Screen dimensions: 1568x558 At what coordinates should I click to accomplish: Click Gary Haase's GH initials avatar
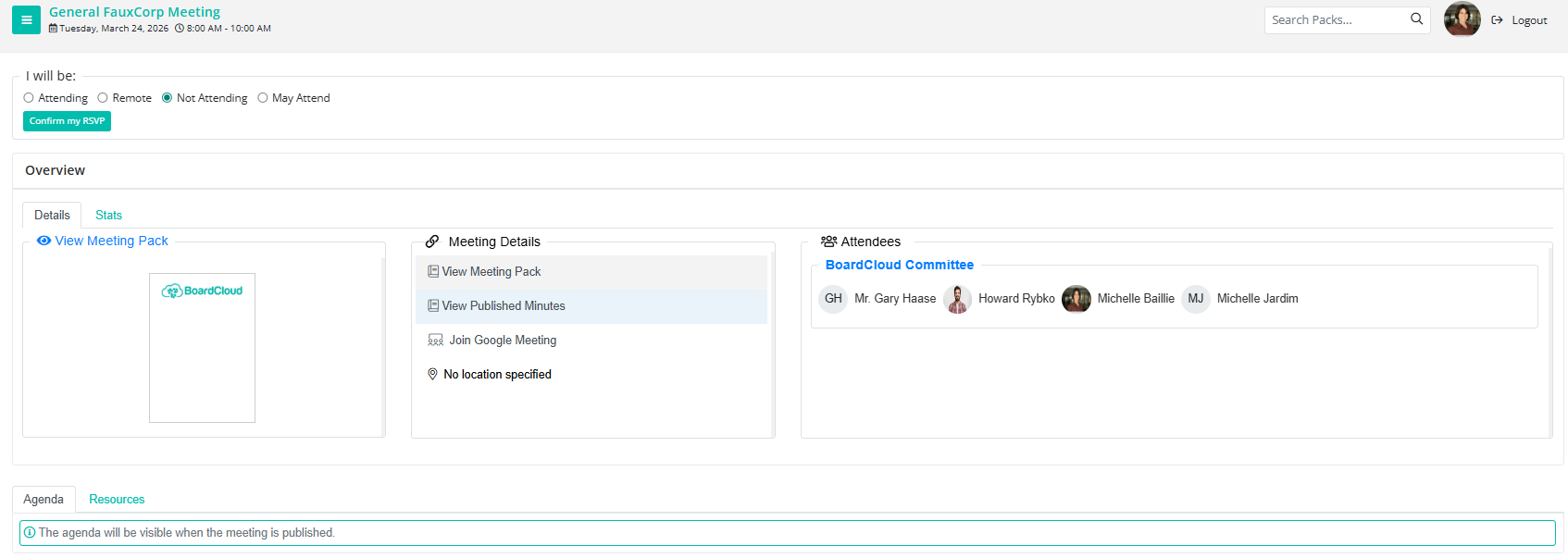tap(833, 299)
